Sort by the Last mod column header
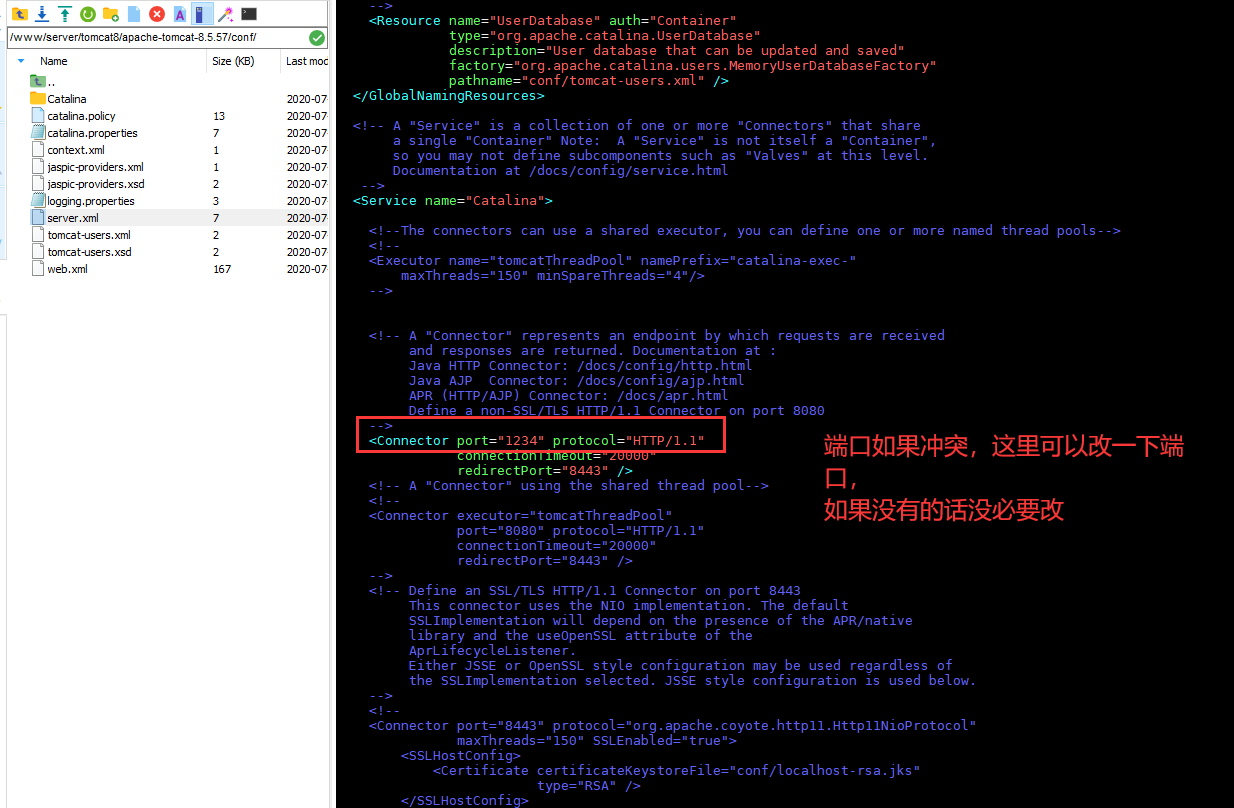The image size is (1234, 808). [x=306, y=61]
